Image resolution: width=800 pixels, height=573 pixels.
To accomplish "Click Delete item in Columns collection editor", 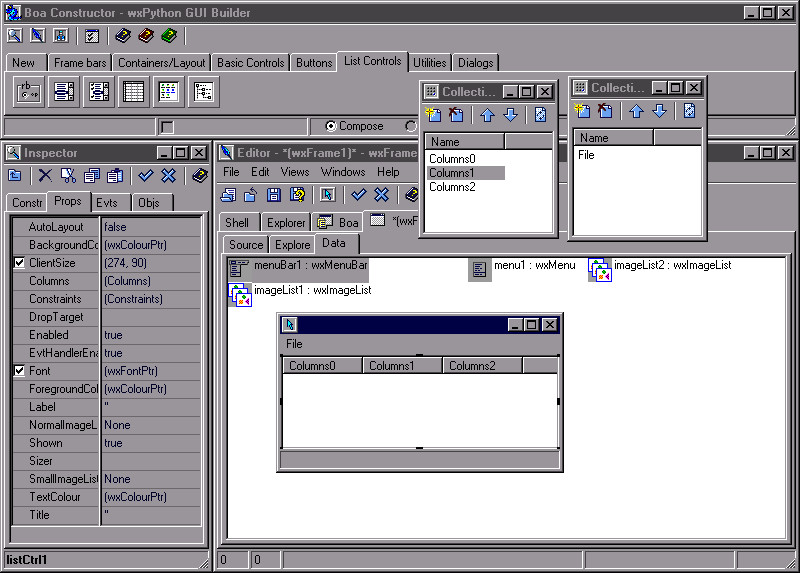I will click(x=456, y=115).
